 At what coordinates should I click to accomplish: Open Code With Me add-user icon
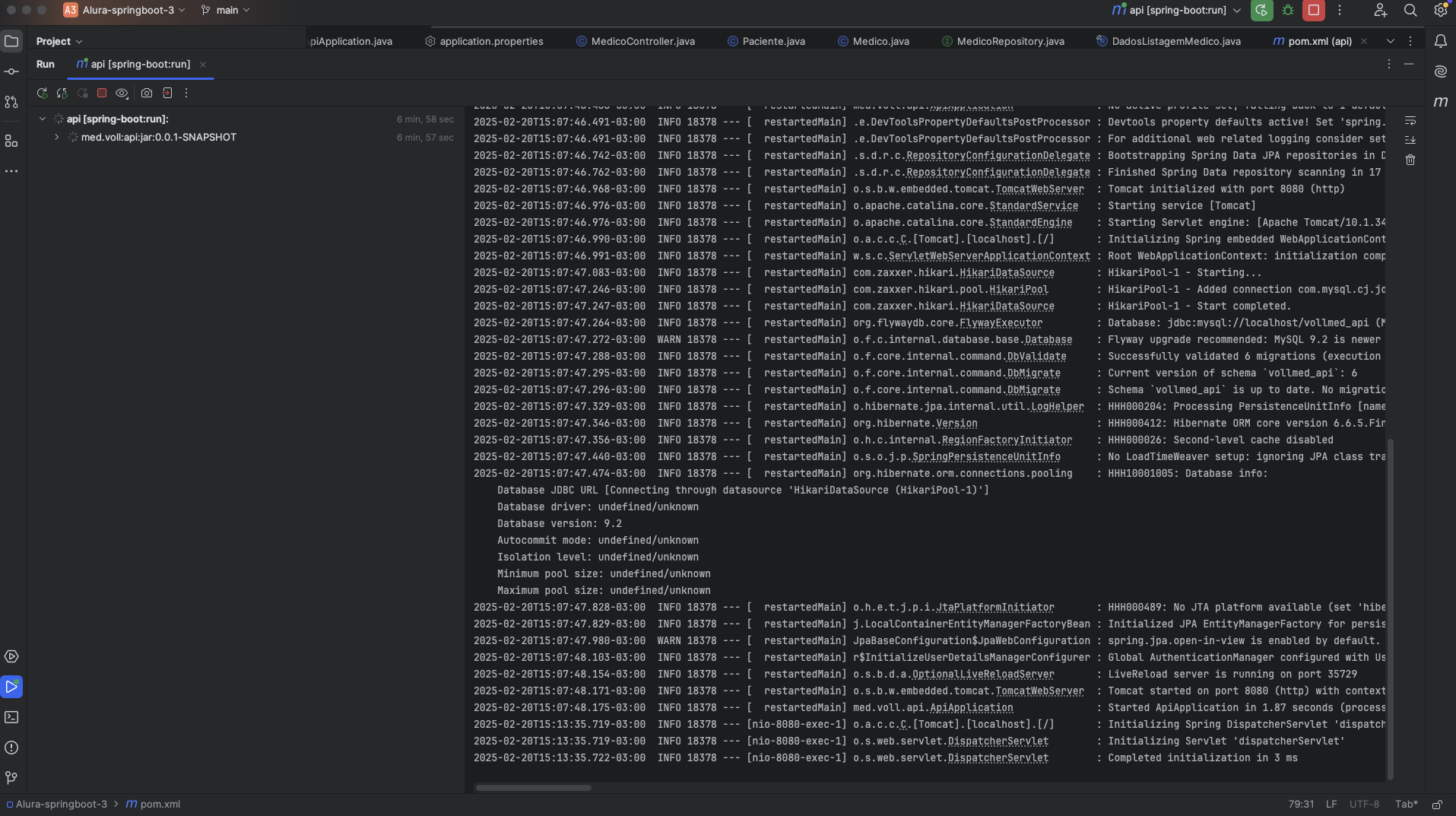coord(1381,11)
